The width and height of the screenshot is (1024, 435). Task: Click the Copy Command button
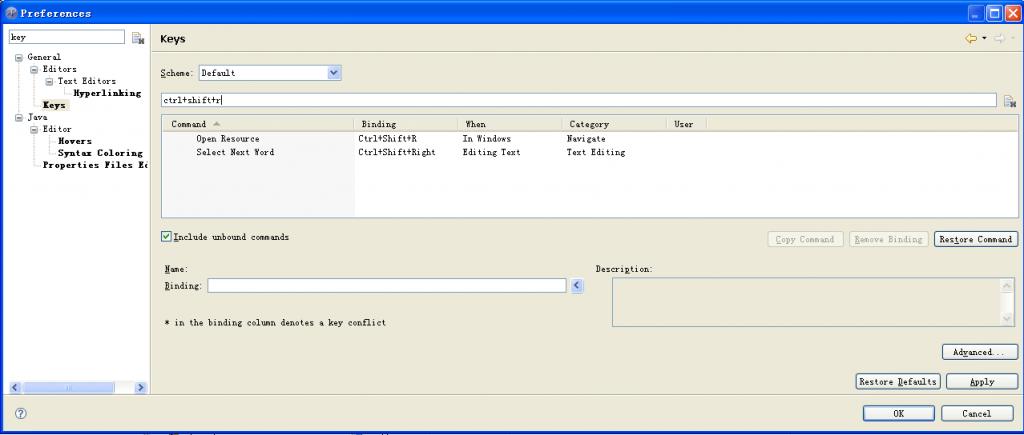point(805,240)
